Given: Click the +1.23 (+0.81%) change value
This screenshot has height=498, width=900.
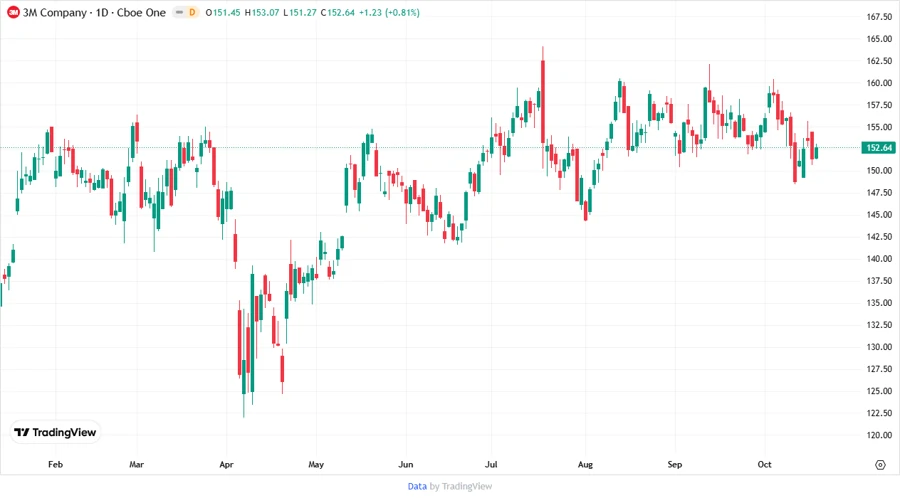Looking at the screenshot, I should pos(396,13).
